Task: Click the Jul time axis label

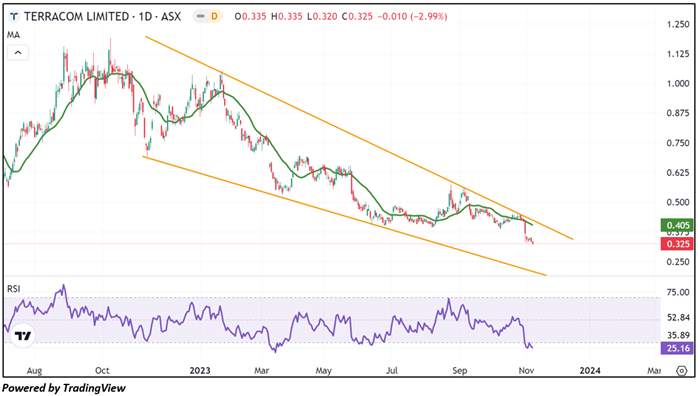Action: pos(392,370)
